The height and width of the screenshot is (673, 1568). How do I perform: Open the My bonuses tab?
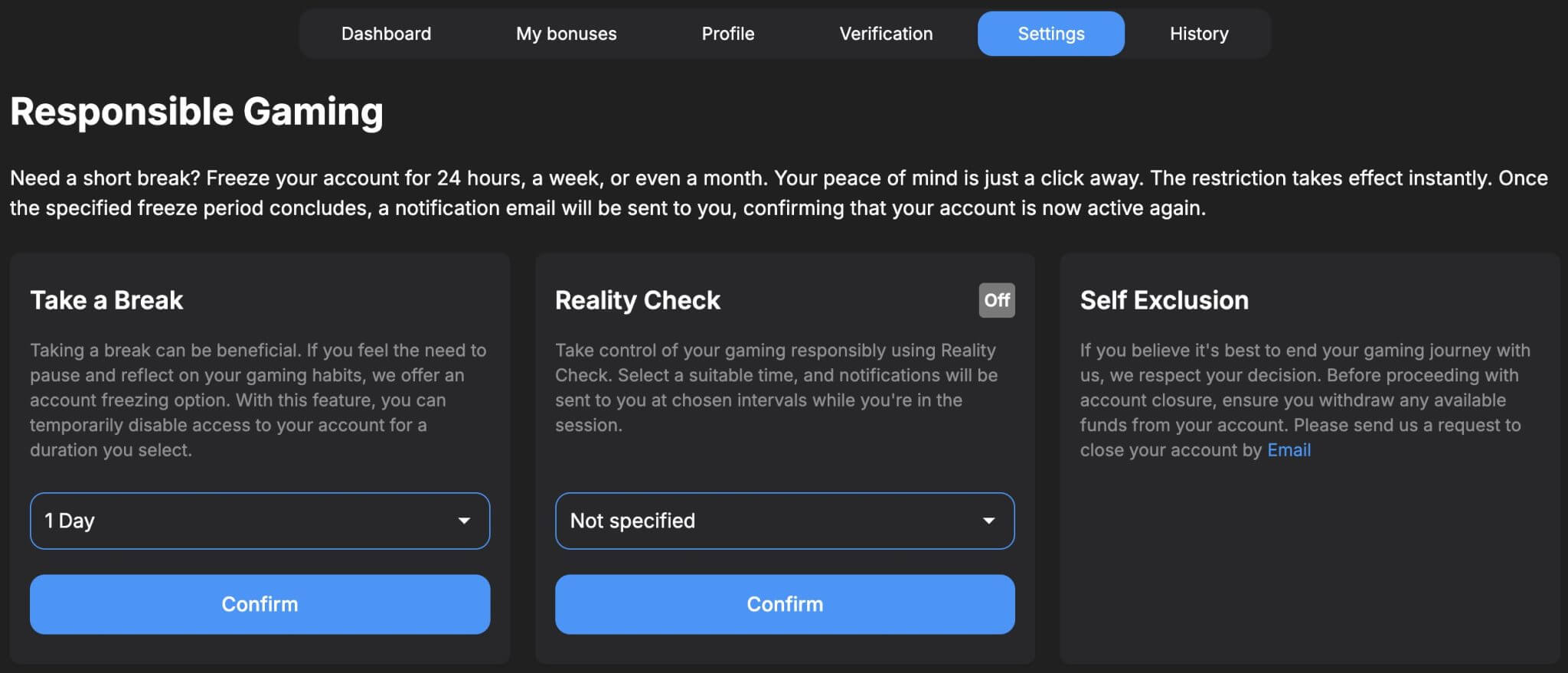[566, 34]
